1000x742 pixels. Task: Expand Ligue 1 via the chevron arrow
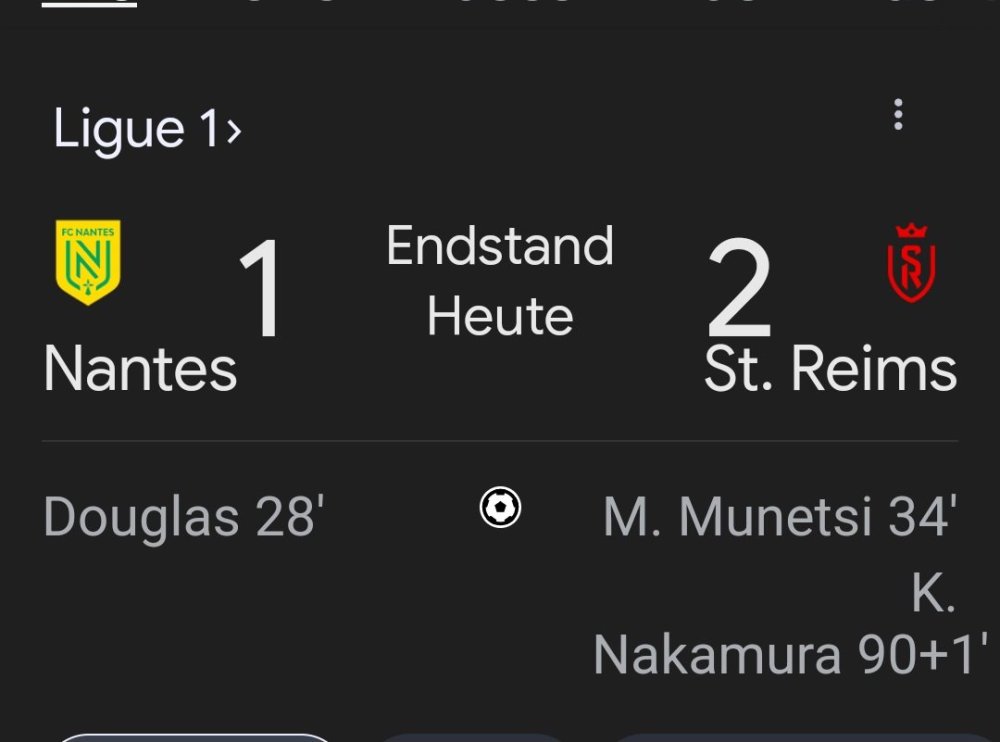234,131
